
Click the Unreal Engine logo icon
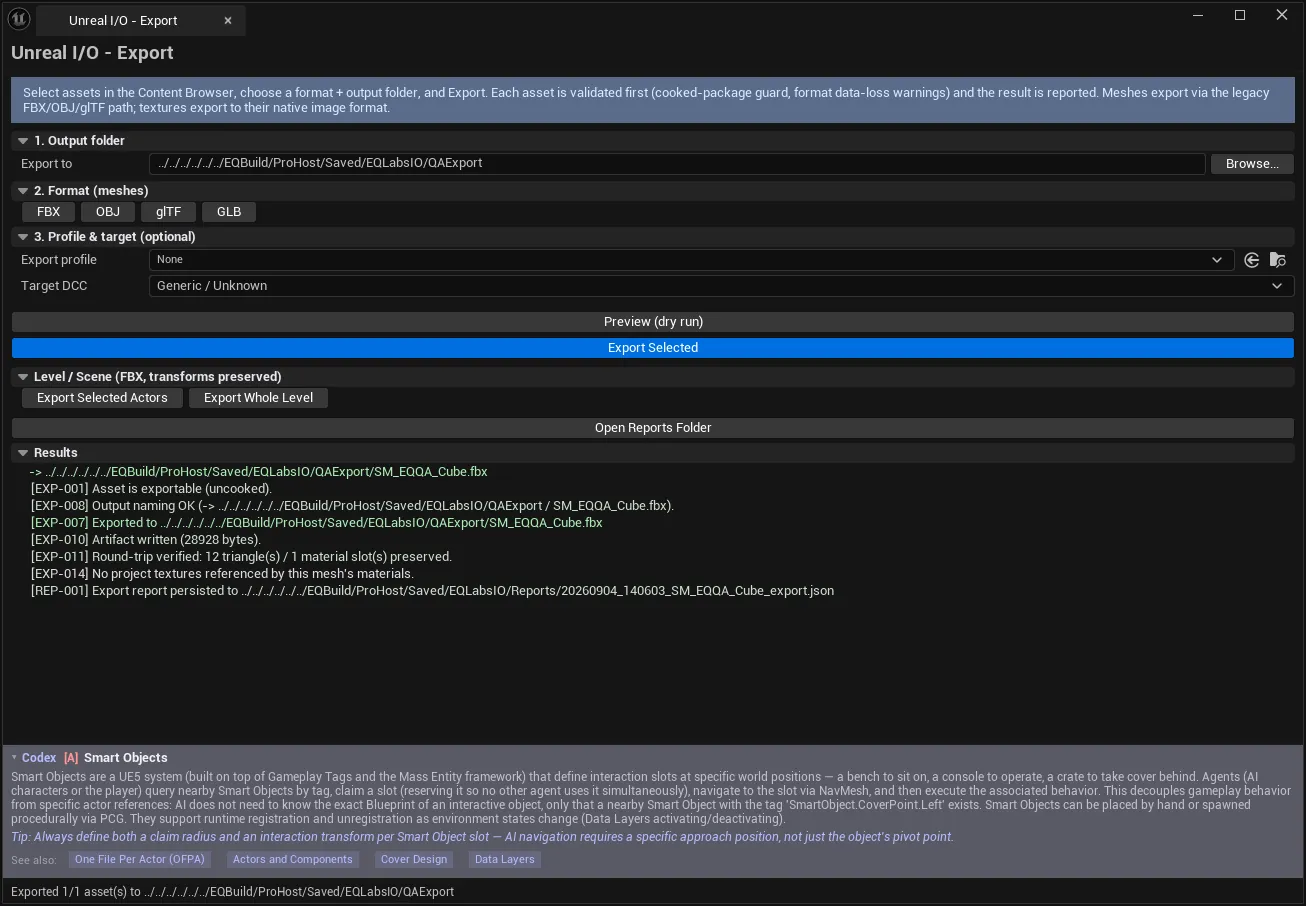click(19, 20)
